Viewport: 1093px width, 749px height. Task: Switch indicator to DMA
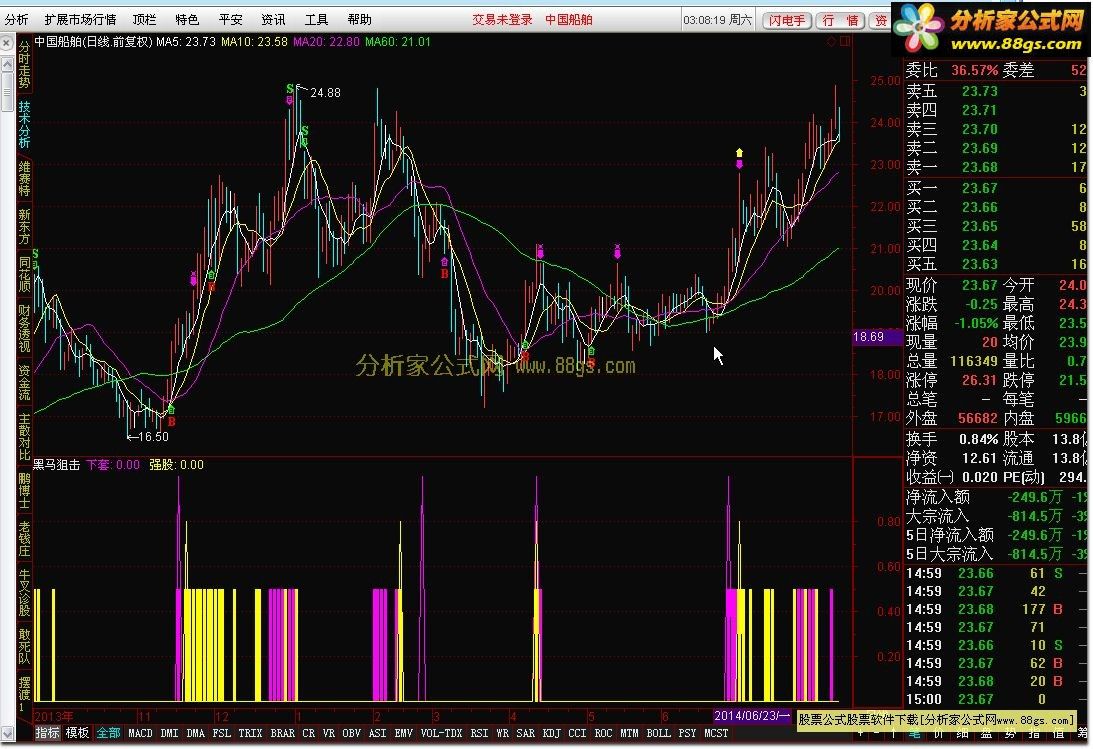(196, 733)
